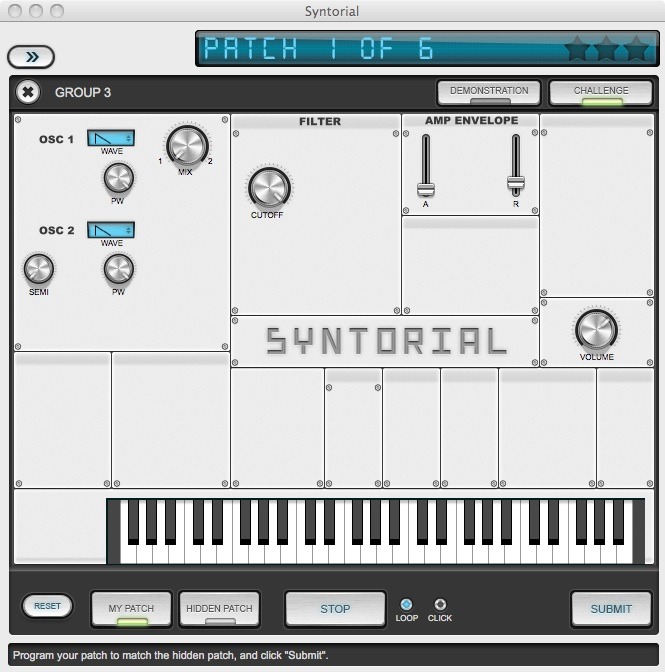Click the Reset button
This screenshot has height=672, width=665.
(x=47, y=606)
